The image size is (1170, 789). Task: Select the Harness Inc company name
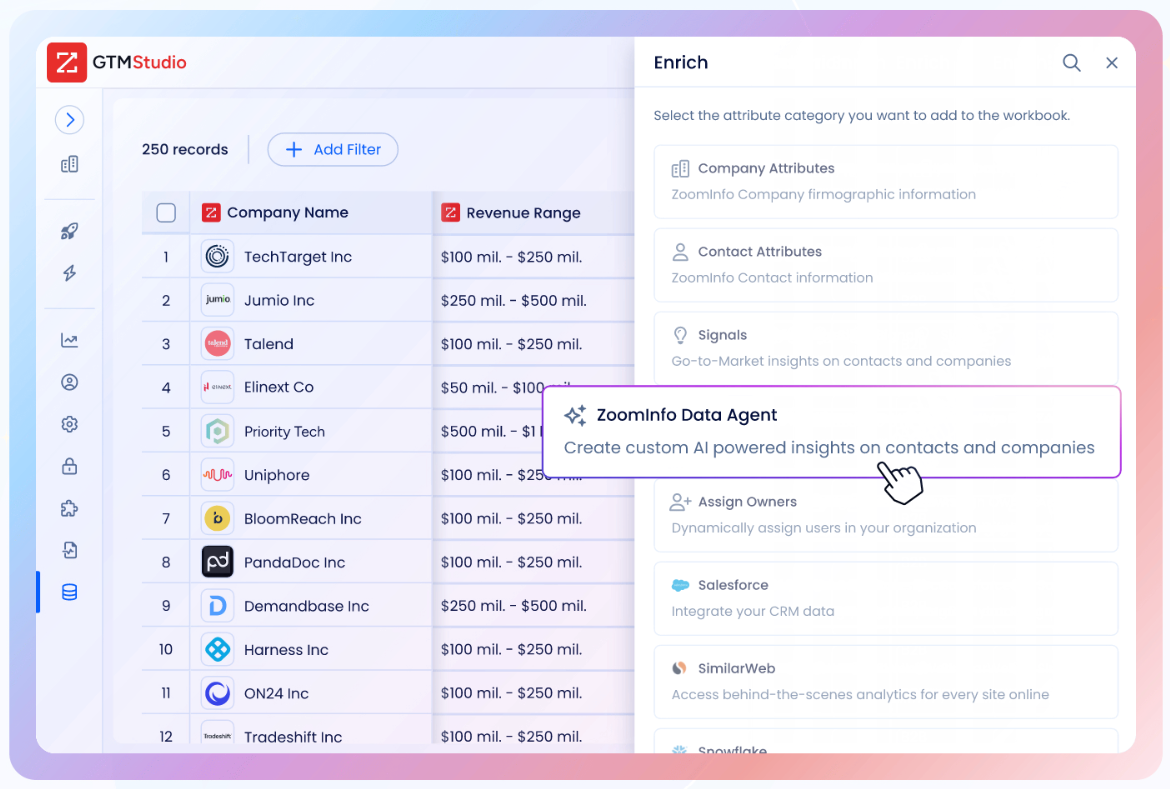click(x=286, y=649)
